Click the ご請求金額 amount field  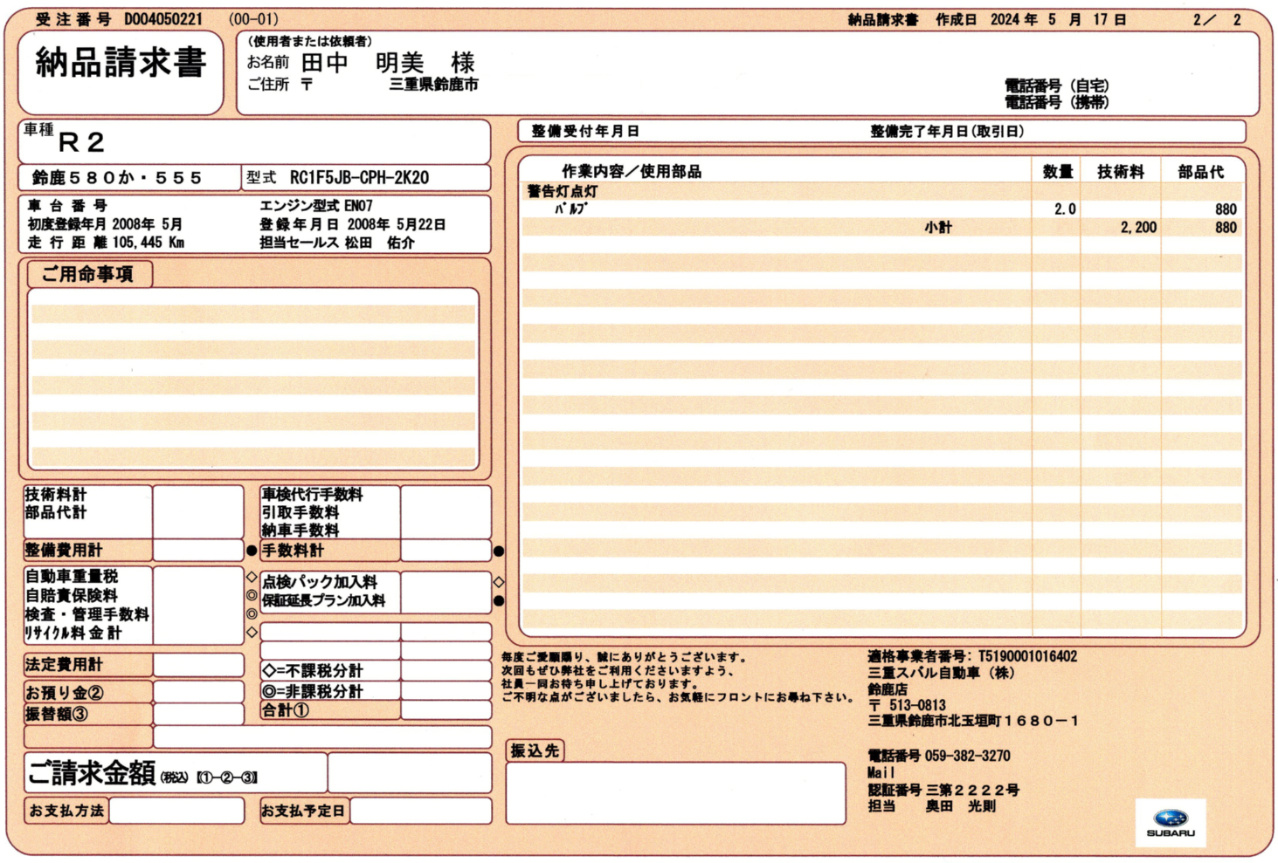tap(409, 773)
